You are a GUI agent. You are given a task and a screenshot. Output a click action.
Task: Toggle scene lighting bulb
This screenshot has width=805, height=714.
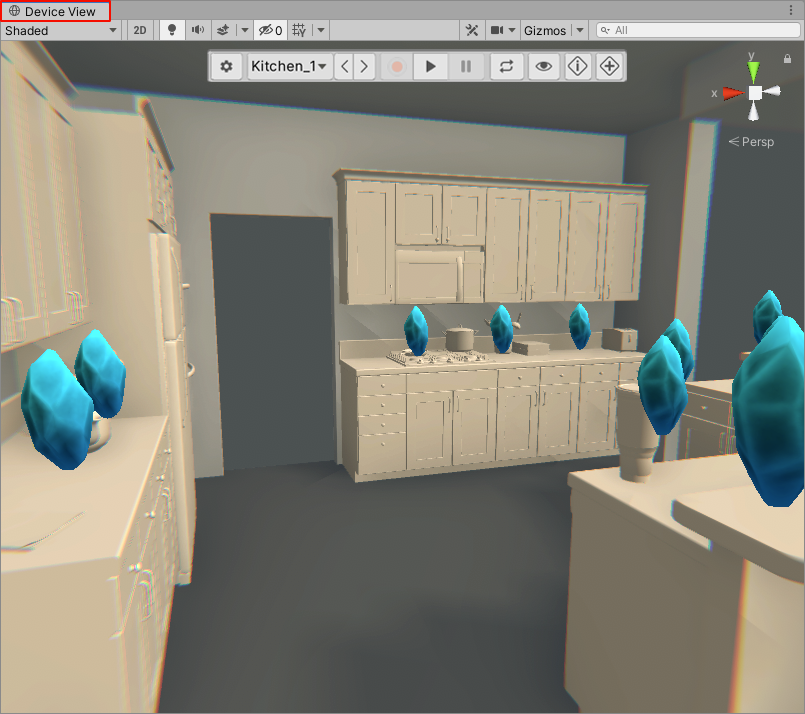point(171,31)
